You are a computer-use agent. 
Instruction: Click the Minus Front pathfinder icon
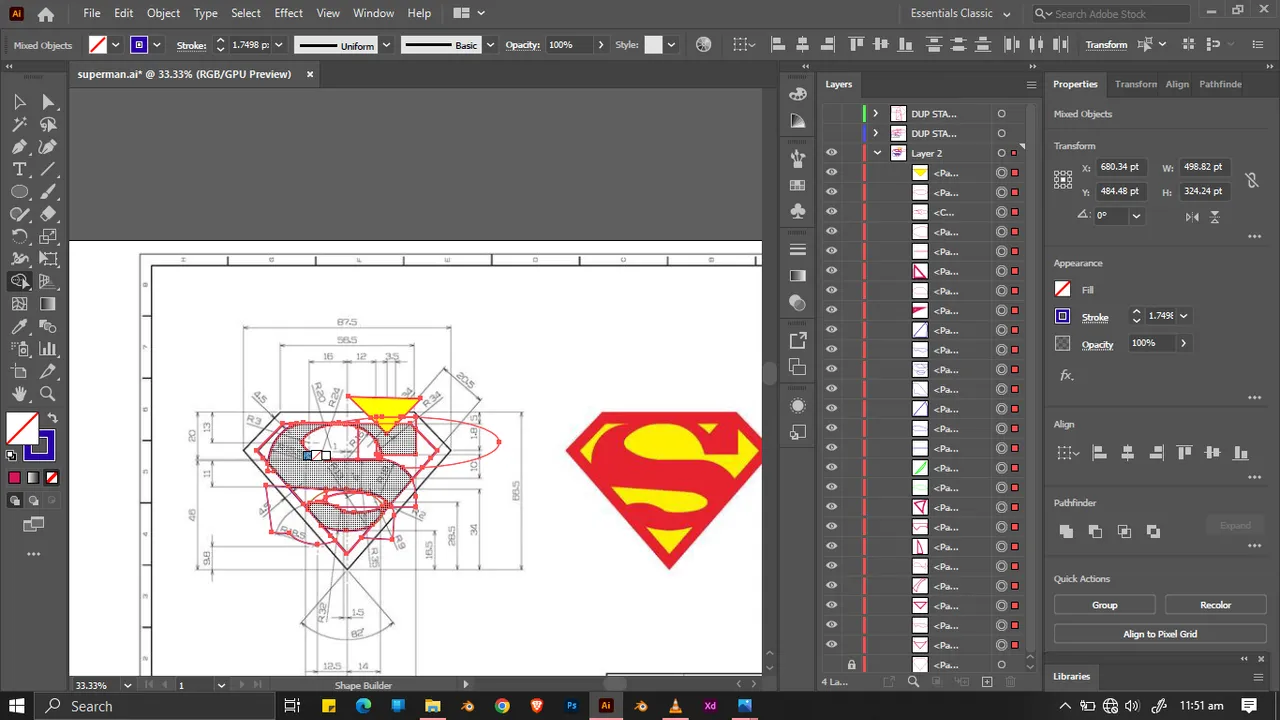(x=1095, y=532)
